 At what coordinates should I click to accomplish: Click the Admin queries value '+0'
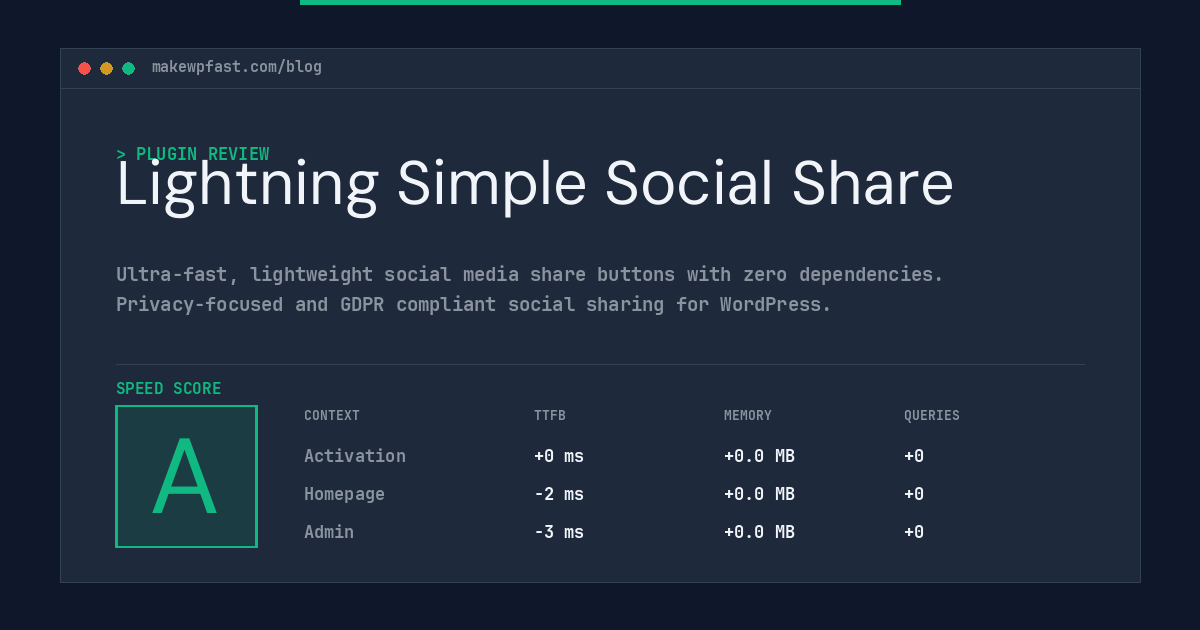(x=914, y=532)
